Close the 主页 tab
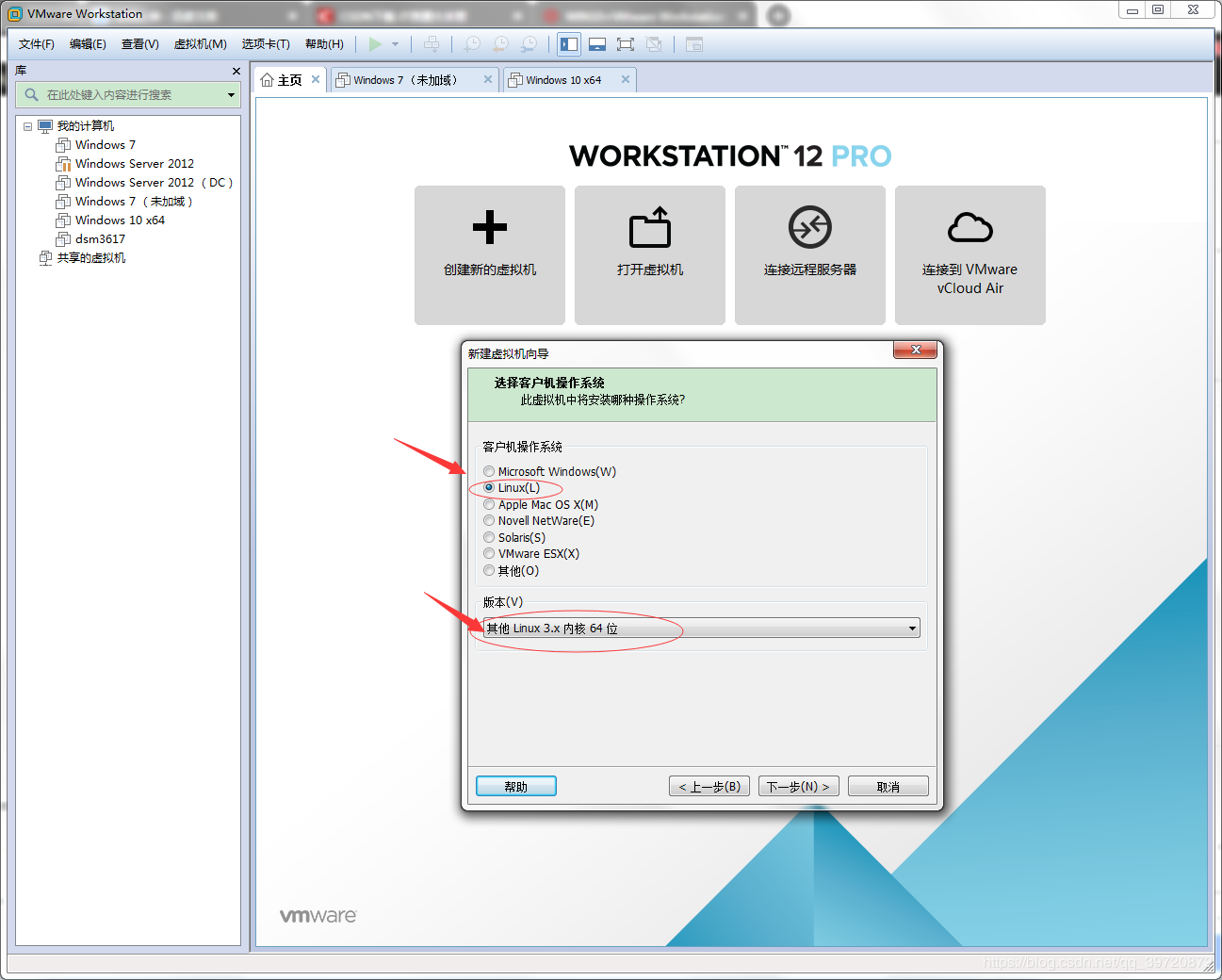Image resolution: width=1222 pixels, height=980 pixels. click(x=316, y=79)
